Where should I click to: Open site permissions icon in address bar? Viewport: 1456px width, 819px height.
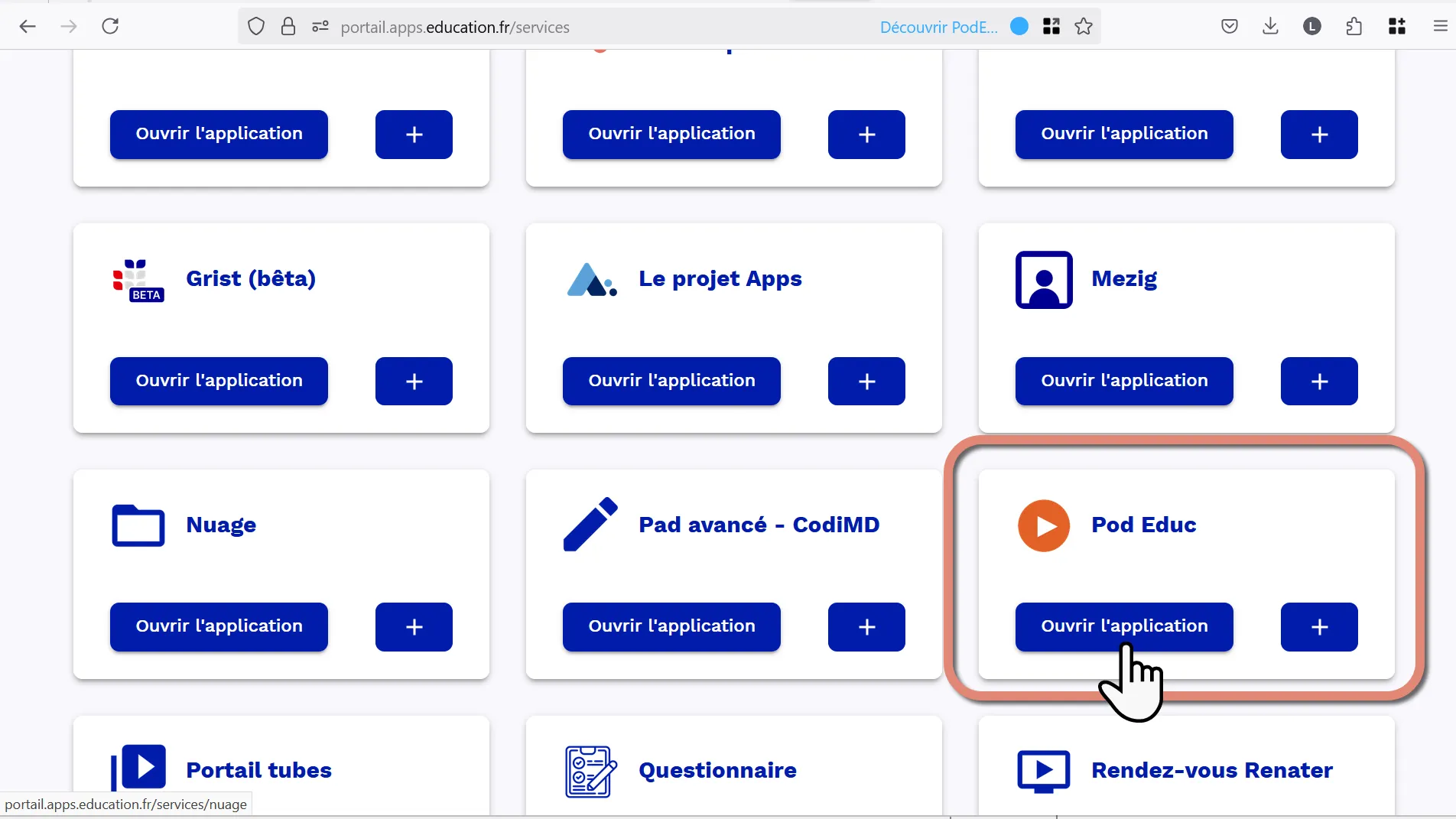320,27
